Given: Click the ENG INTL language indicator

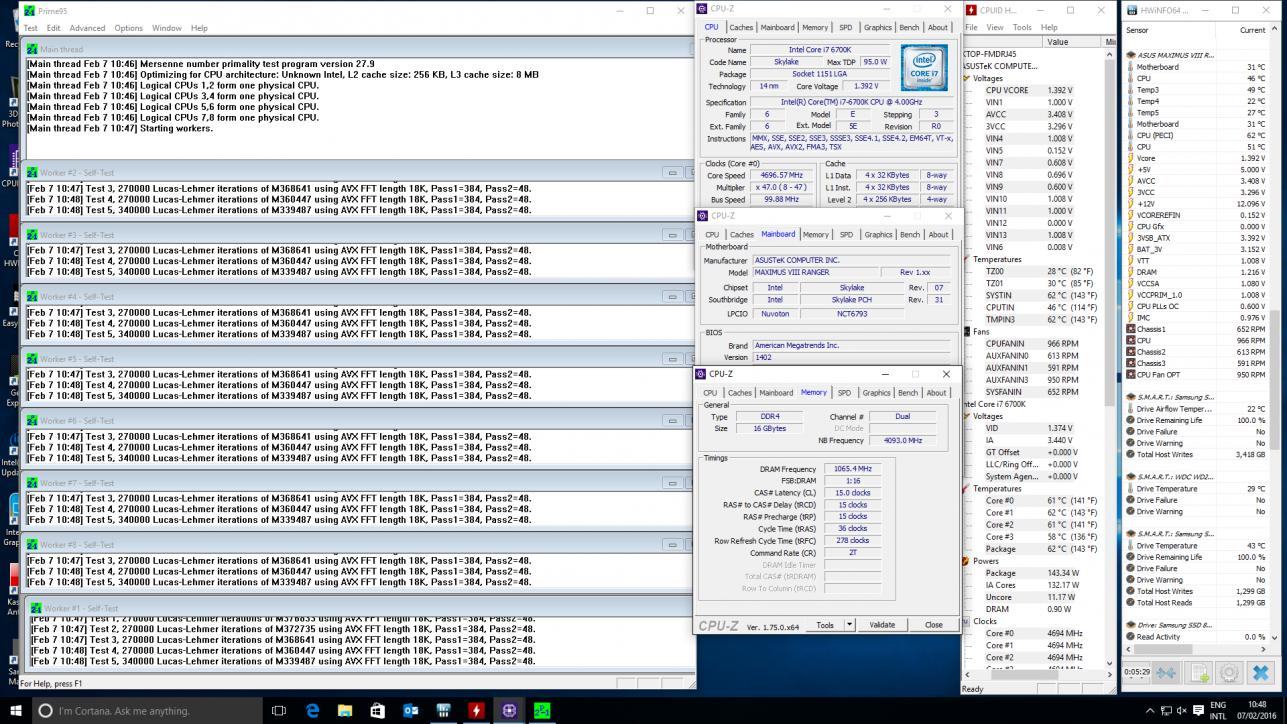Looking at the screenshot, I should [x=1217, y=711].
